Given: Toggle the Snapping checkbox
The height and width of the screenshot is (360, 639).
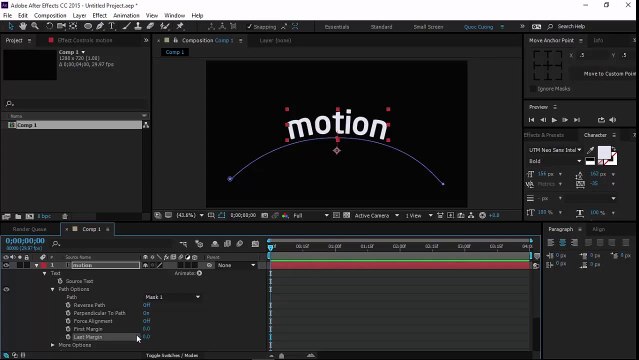Looking at the screenshot, I should coord(249,27).
